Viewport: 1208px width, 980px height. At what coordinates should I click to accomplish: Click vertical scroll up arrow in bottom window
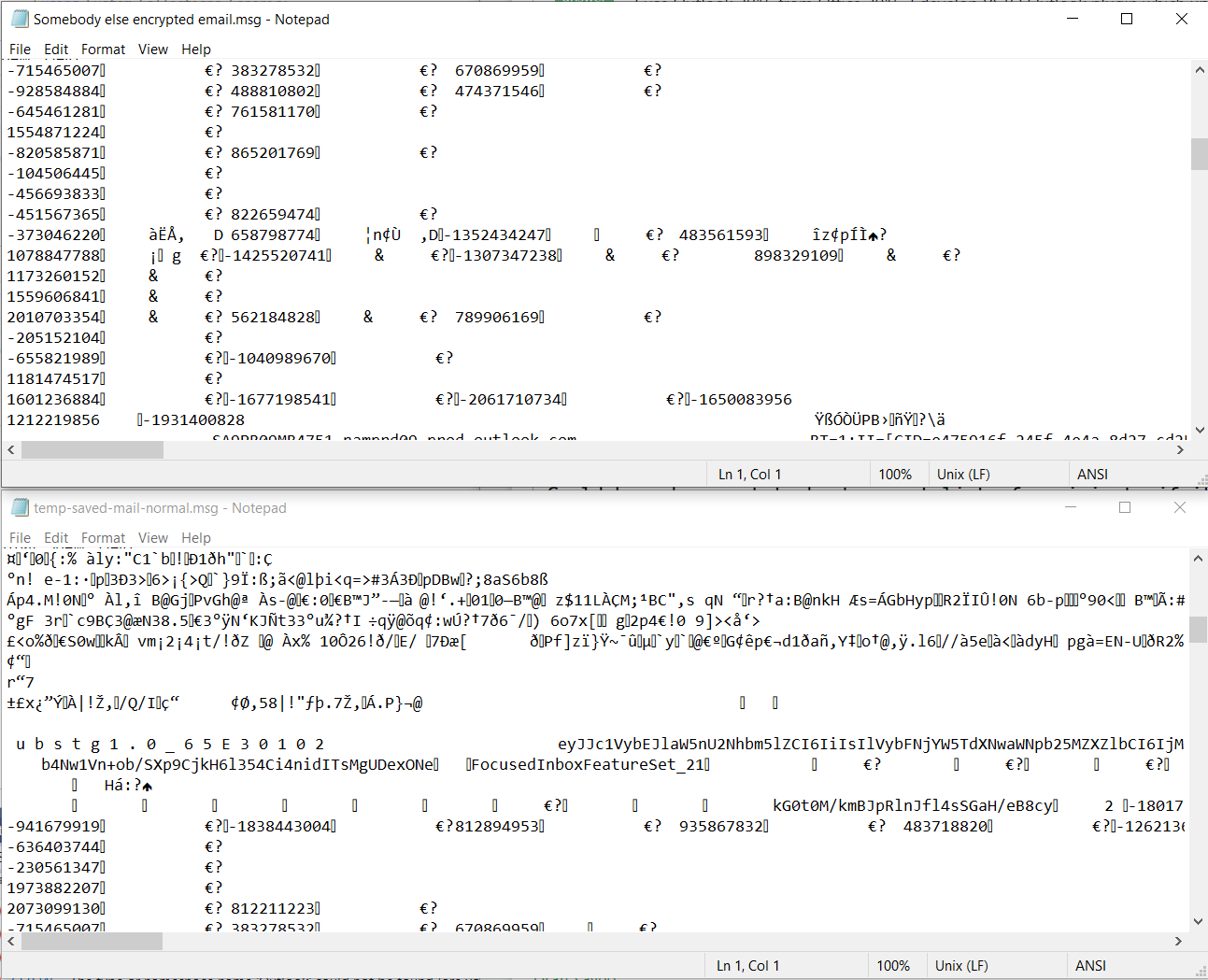tap(1198, 558)
